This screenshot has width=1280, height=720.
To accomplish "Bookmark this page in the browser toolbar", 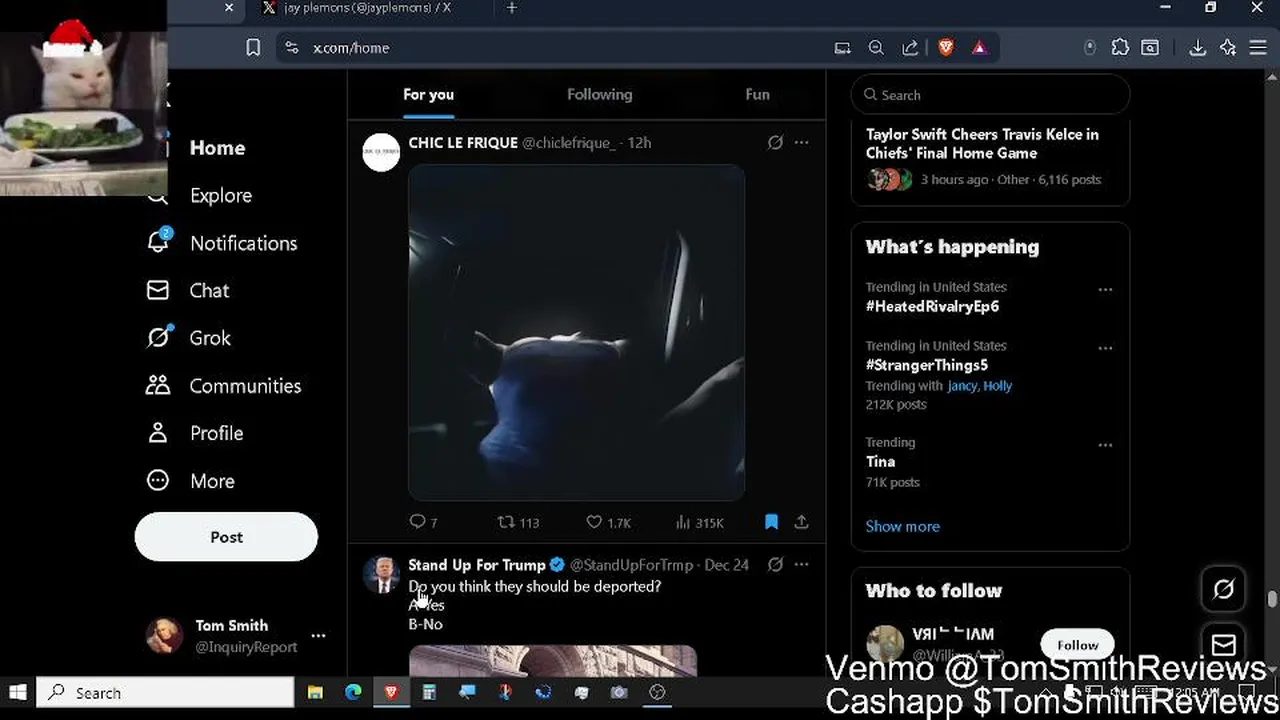I will [253, 48].
